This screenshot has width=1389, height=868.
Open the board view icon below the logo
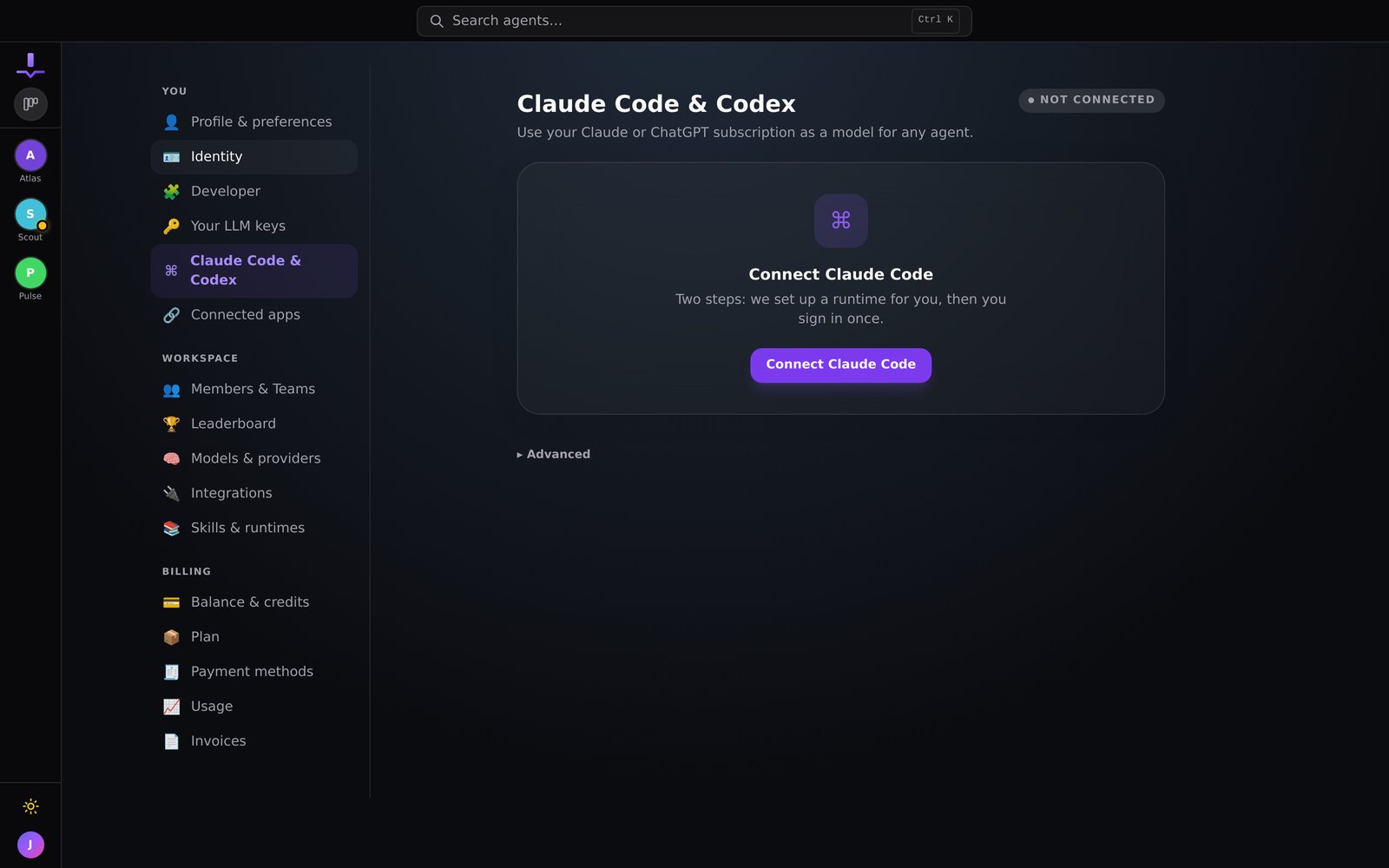pos(30,104)
